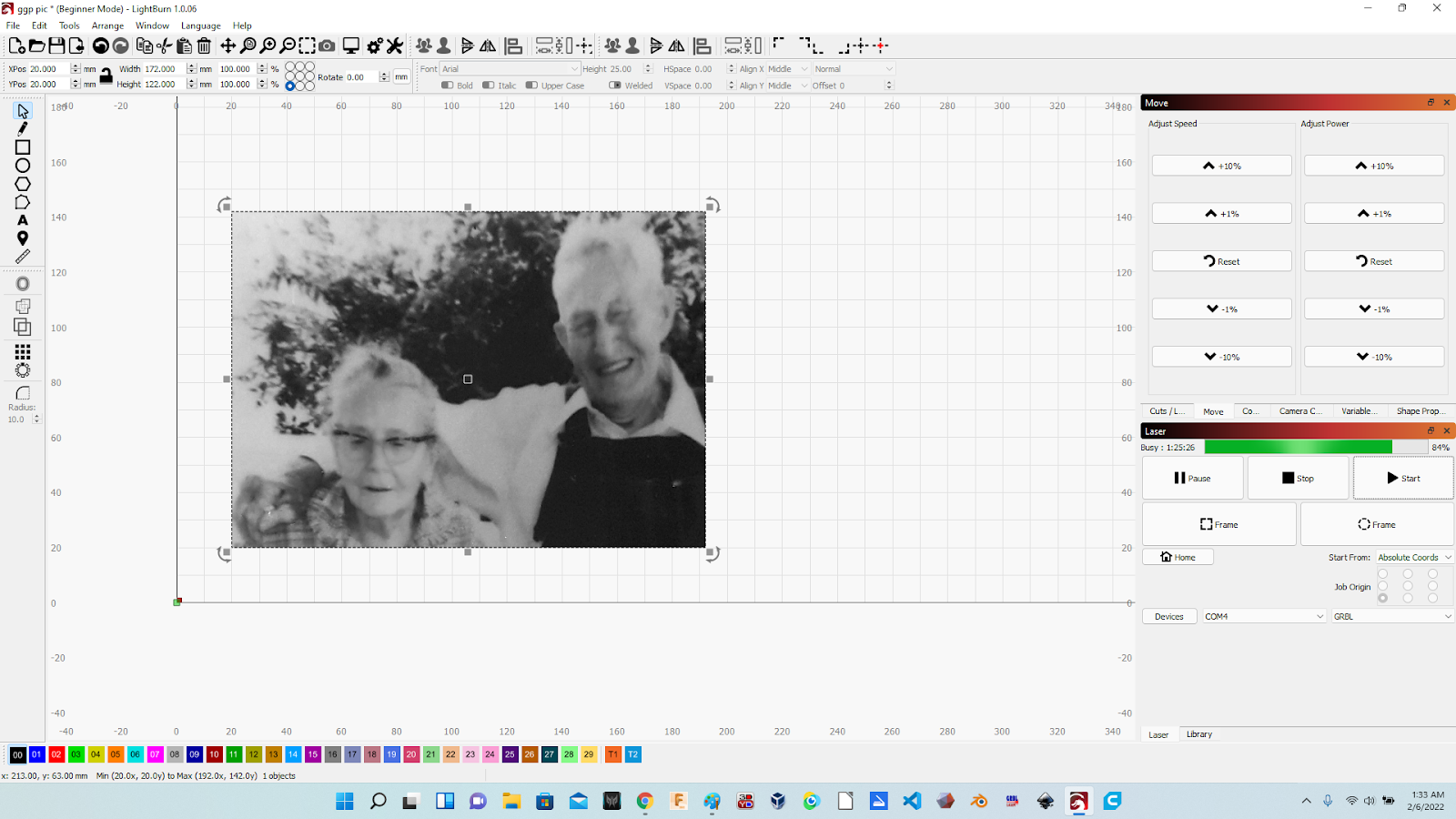
Task: Select the arrow Select tool
Action: [x=23, y=111]
